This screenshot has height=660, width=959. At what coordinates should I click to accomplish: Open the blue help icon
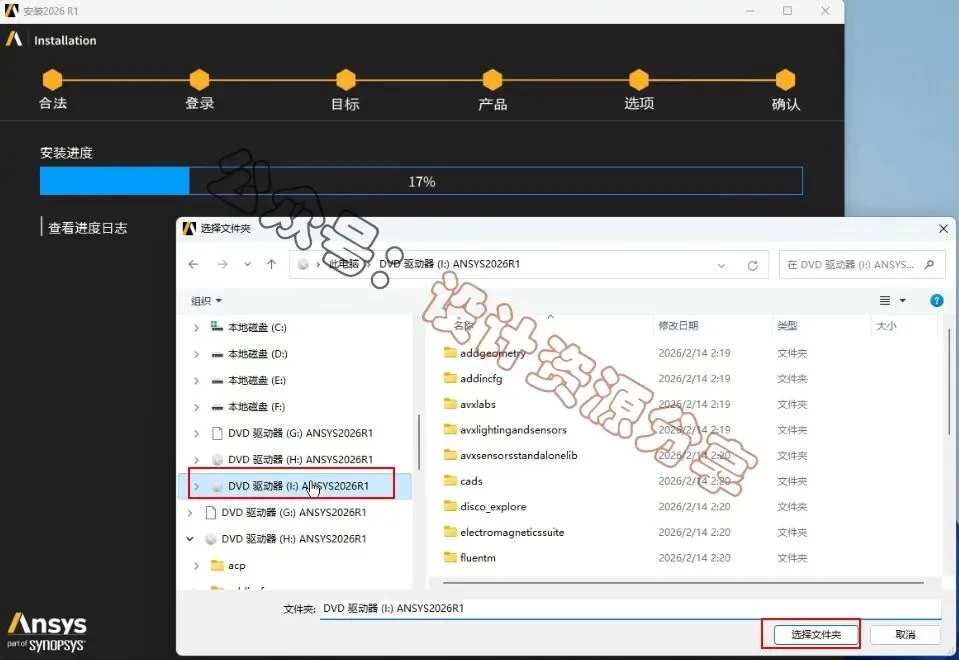936,300
